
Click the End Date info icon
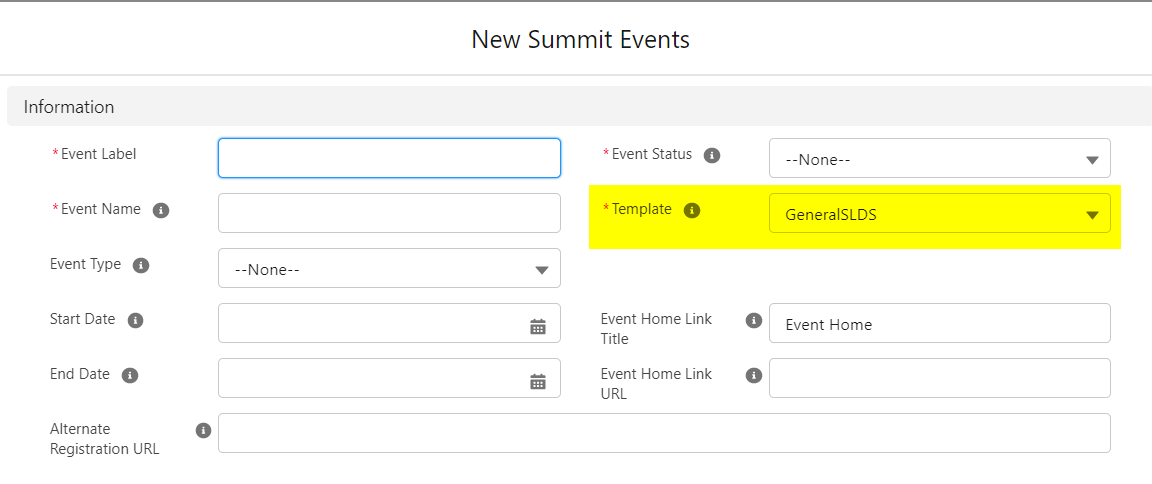click(130, 375)
